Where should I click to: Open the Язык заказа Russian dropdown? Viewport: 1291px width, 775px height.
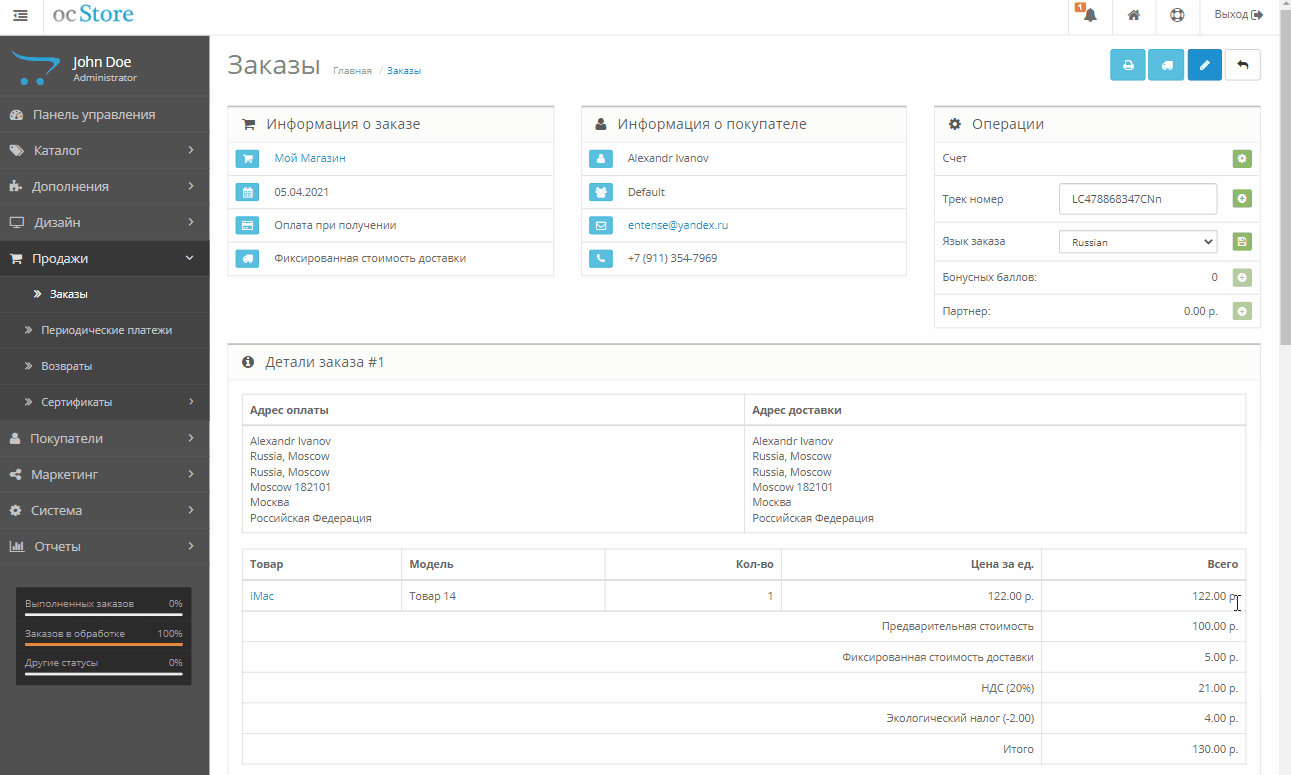[x=1137, y=242]
